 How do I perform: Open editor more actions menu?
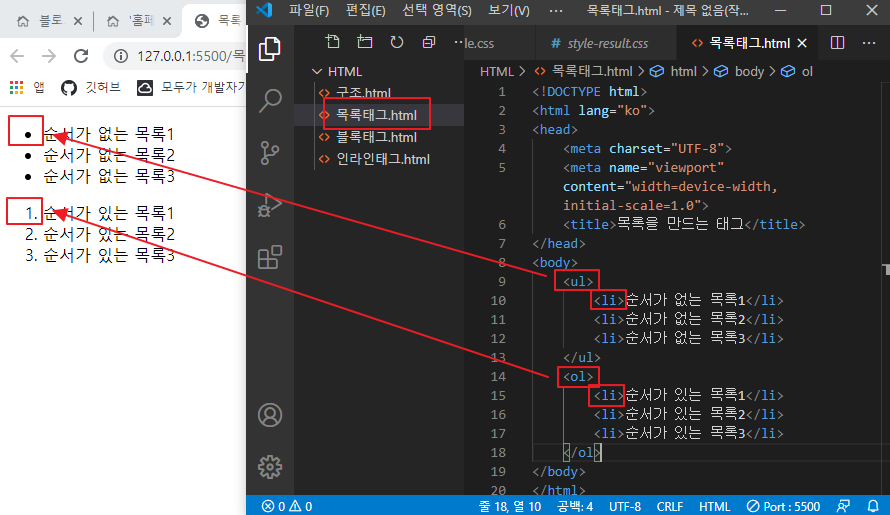pyautogui.click(x=869, y=43)
